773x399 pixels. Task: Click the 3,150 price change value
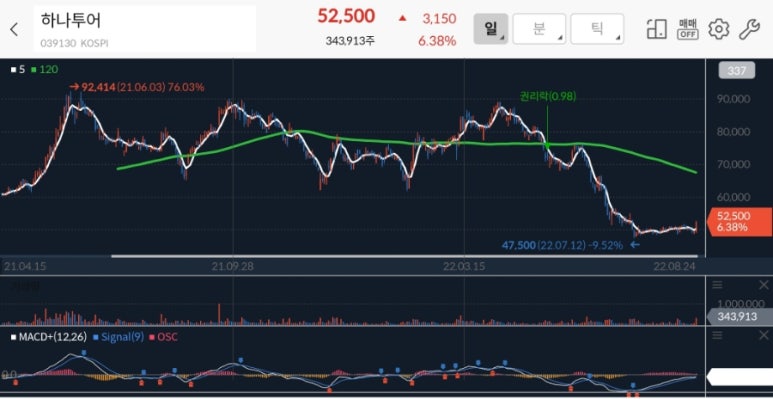(x=439, y=19)
